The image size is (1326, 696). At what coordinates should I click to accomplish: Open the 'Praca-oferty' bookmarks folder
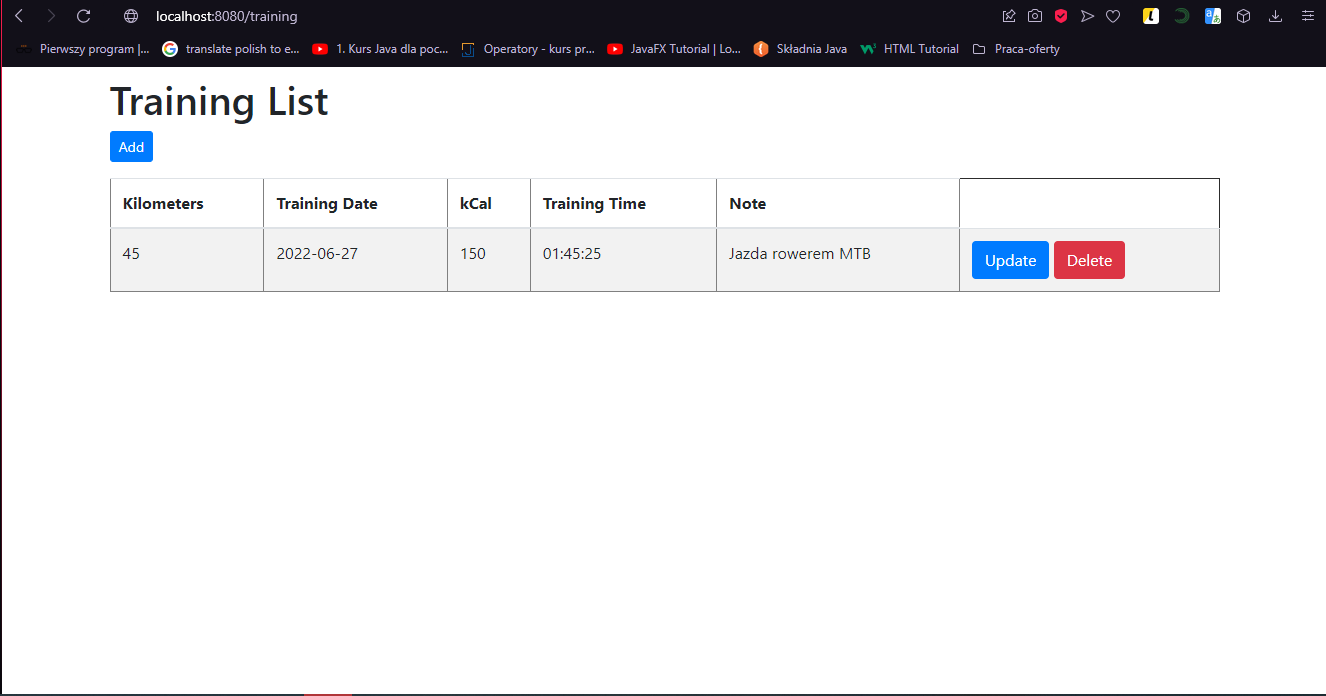pyautogui.click(x=1015, y=48)
